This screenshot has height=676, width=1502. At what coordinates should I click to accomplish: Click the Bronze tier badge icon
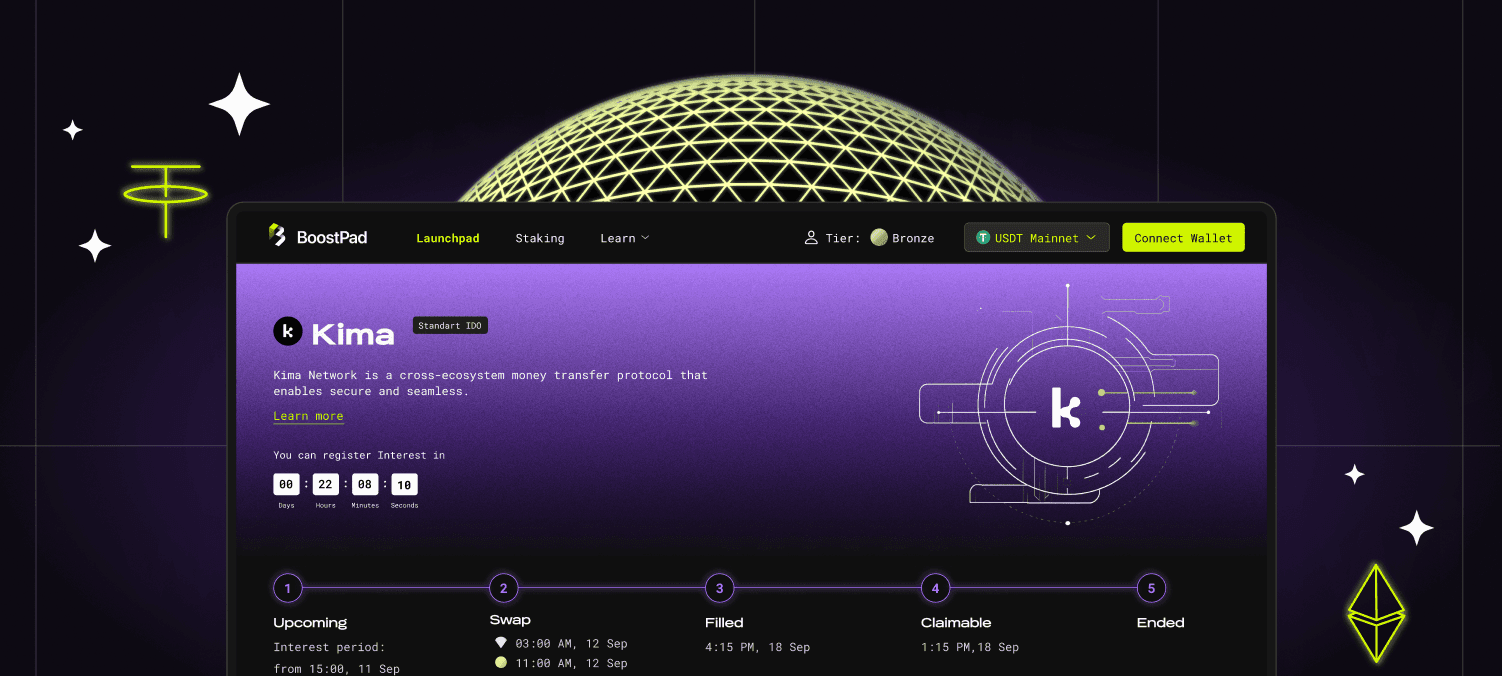(878, 237)
